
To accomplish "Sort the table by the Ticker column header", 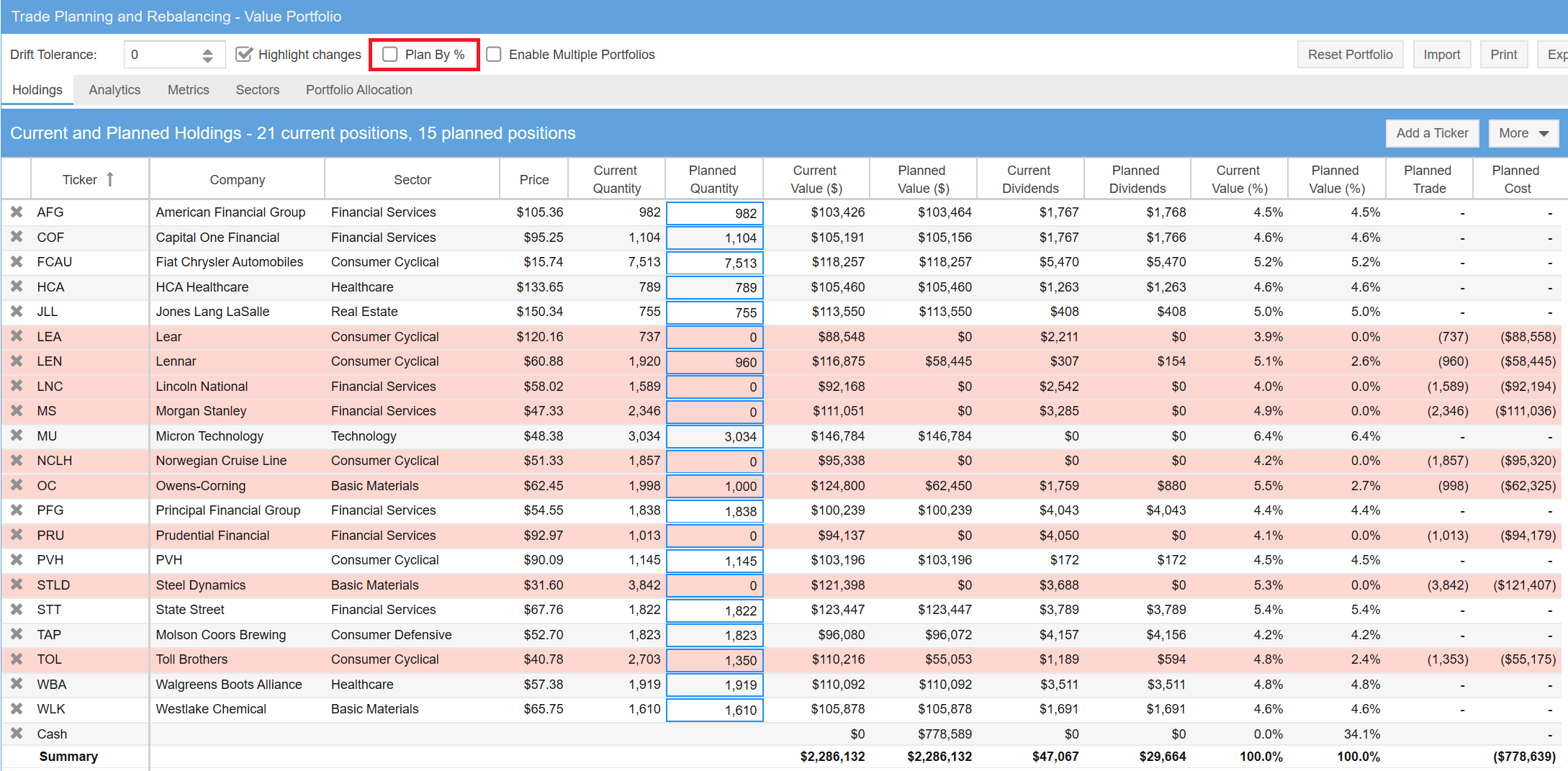I will coord(88,179).
